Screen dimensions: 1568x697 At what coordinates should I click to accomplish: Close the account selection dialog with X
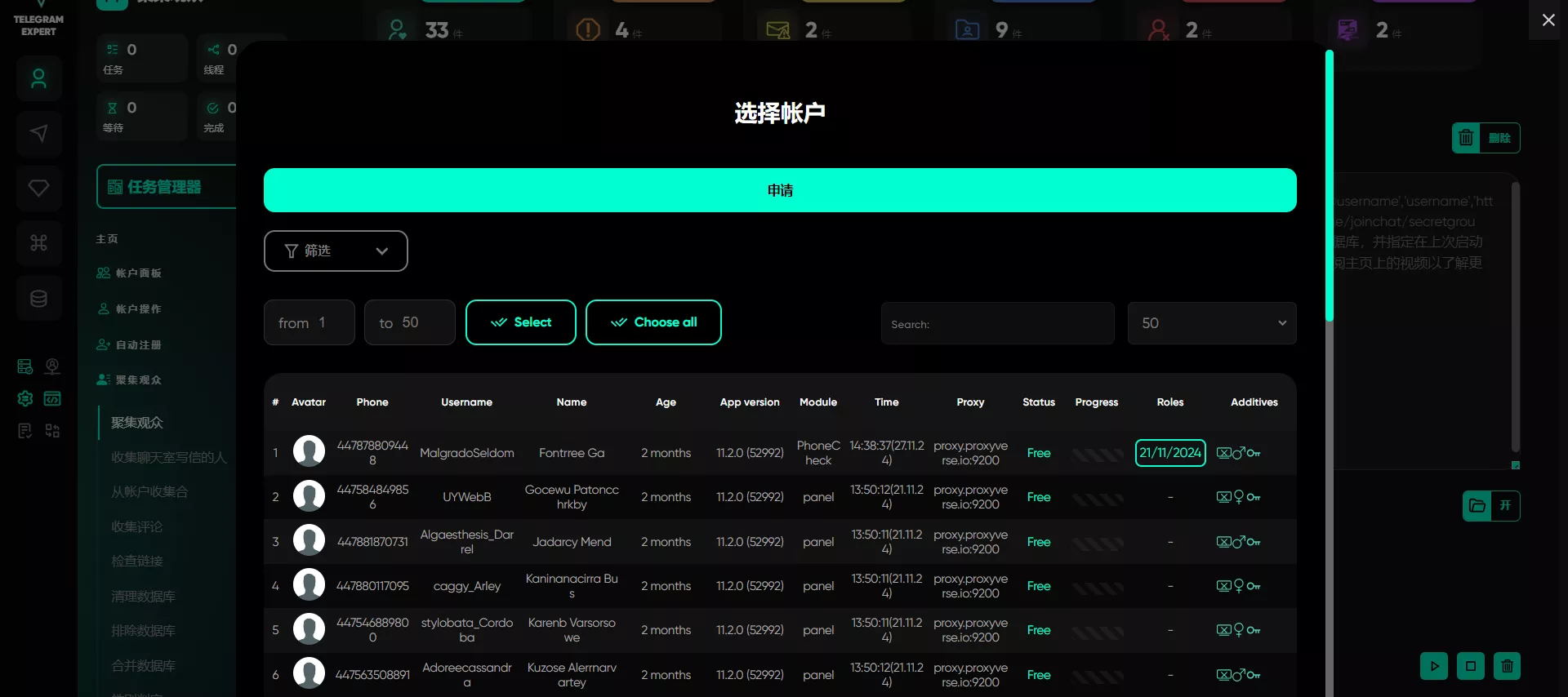[x=1548, y=20]
